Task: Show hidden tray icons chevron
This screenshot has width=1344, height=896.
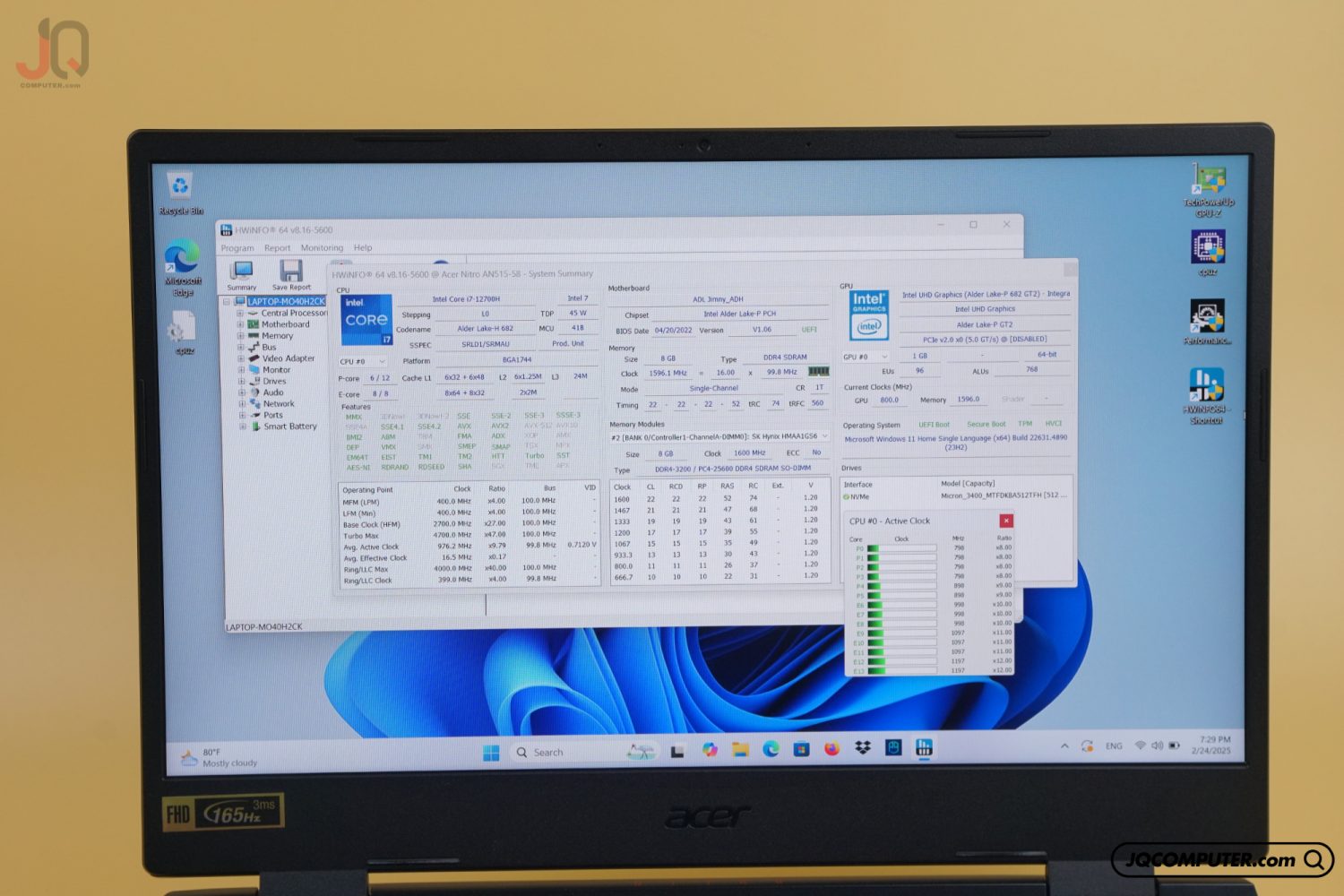Action: pos(1064,745)
